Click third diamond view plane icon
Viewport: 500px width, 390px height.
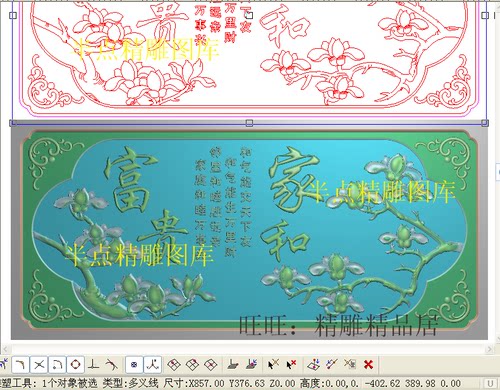(211, 365)
